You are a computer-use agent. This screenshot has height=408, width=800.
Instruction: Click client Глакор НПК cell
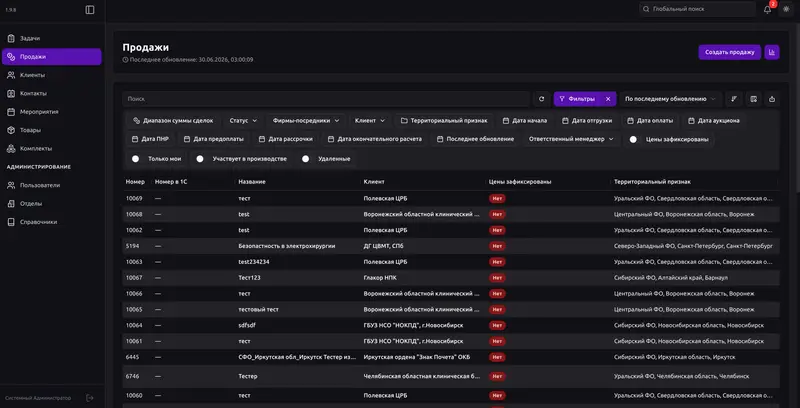point(380,277)
